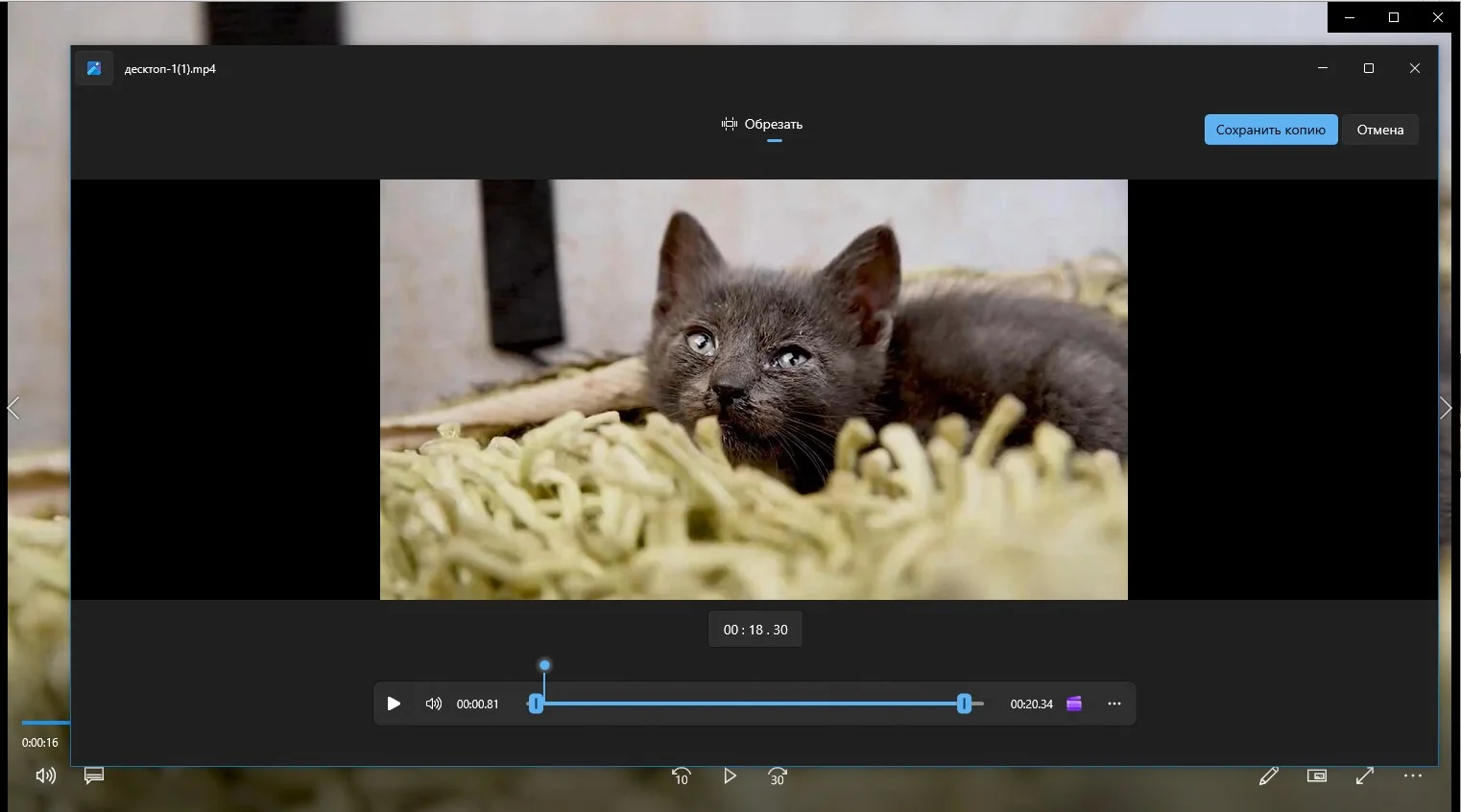
Task: Open the trim toolbar's three-dot menu
Action: pyautogui.click(x=1114, y=704)
